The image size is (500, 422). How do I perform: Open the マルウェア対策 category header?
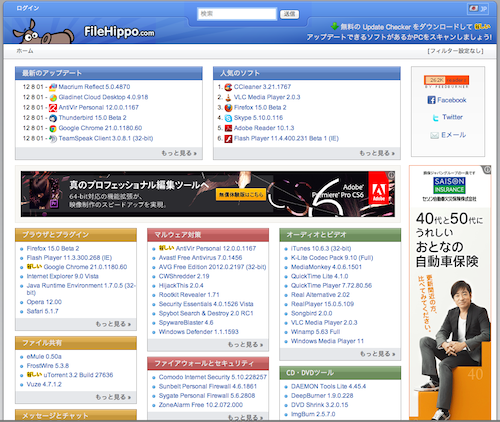pos(208,235)
